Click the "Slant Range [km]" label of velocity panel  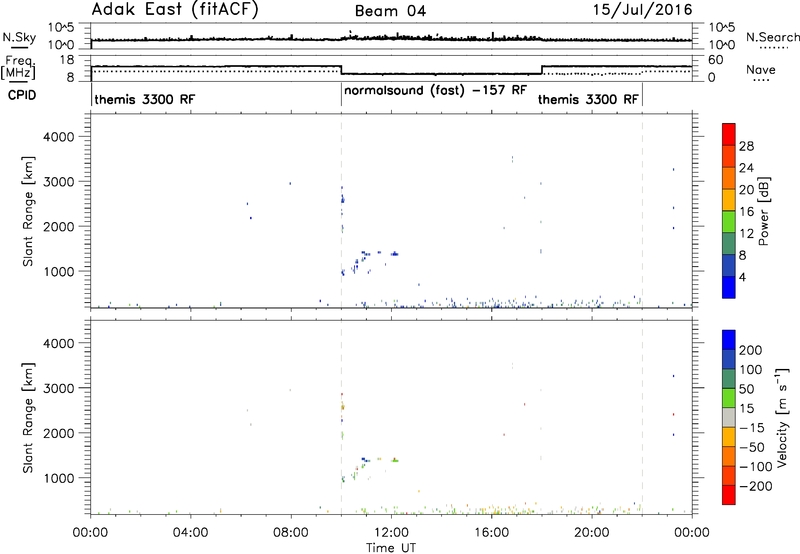[x=28, y=418]
